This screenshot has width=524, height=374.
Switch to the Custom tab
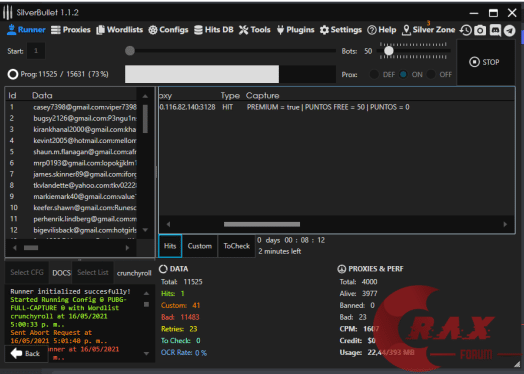click(x=200, y=246)
